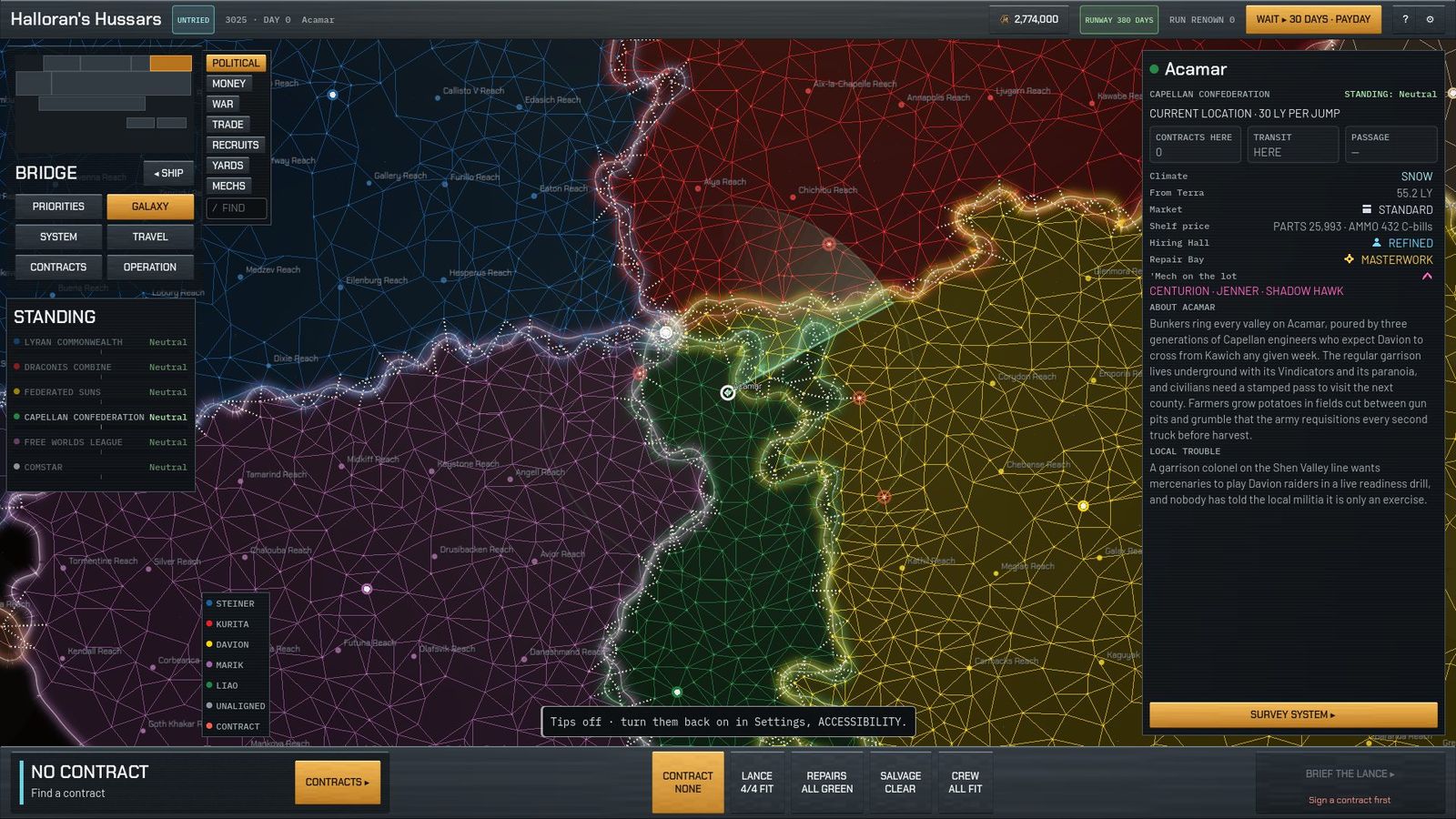
Task: Open the help question mark icon
Action: click(x=1405, y=19)
